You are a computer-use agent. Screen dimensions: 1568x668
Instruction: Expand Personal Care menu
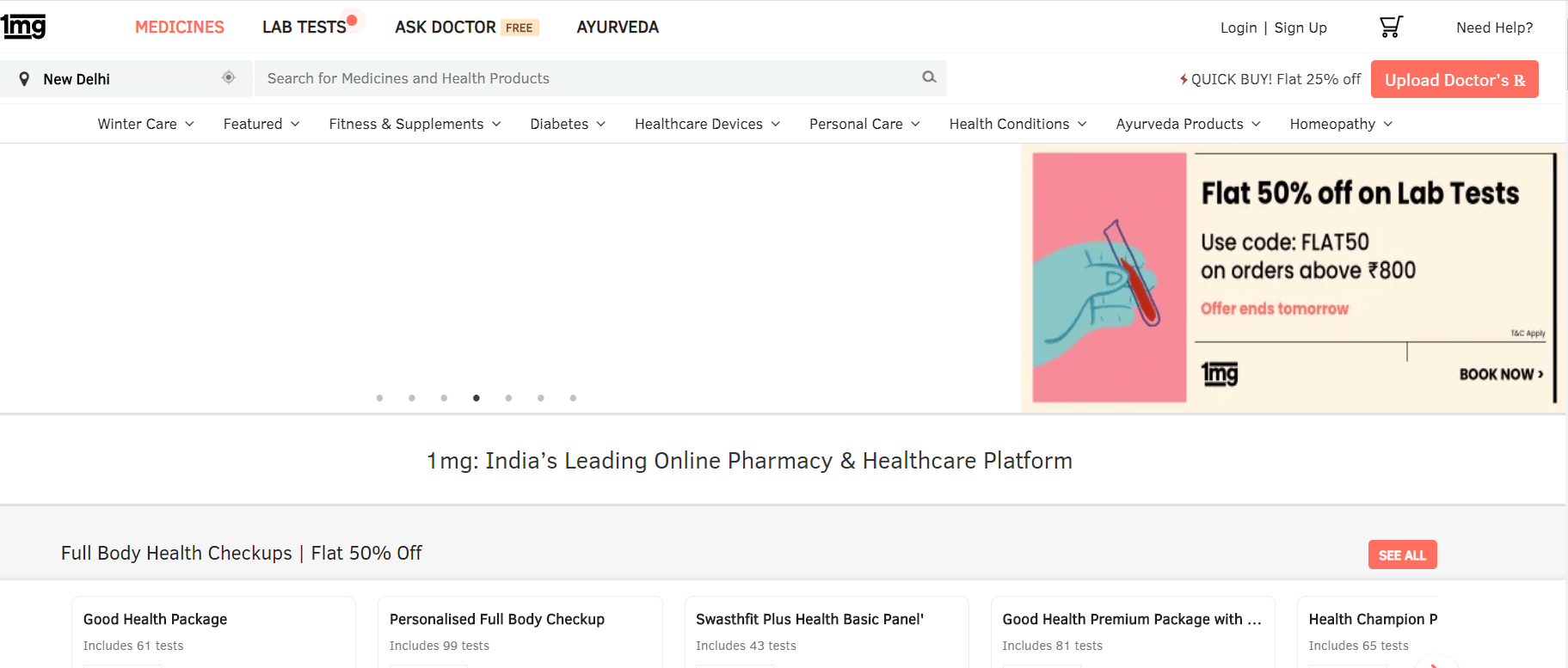[x=864, y=124]
